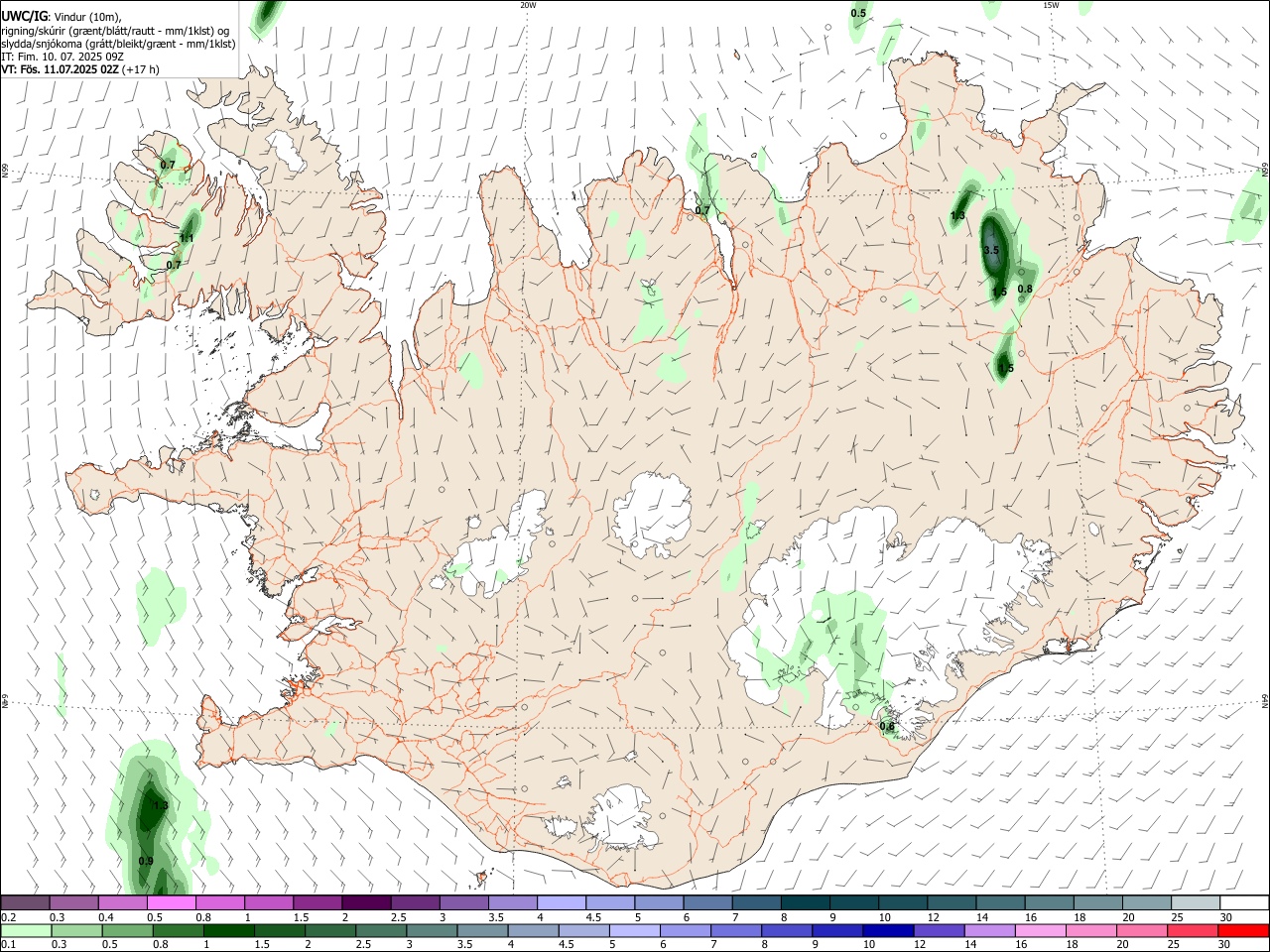Image resolution: width=1270 pixels, height=952 pixels.
Task: Select the light green 0.3 rain scale swatch
Action: click(x=76, y=929)
